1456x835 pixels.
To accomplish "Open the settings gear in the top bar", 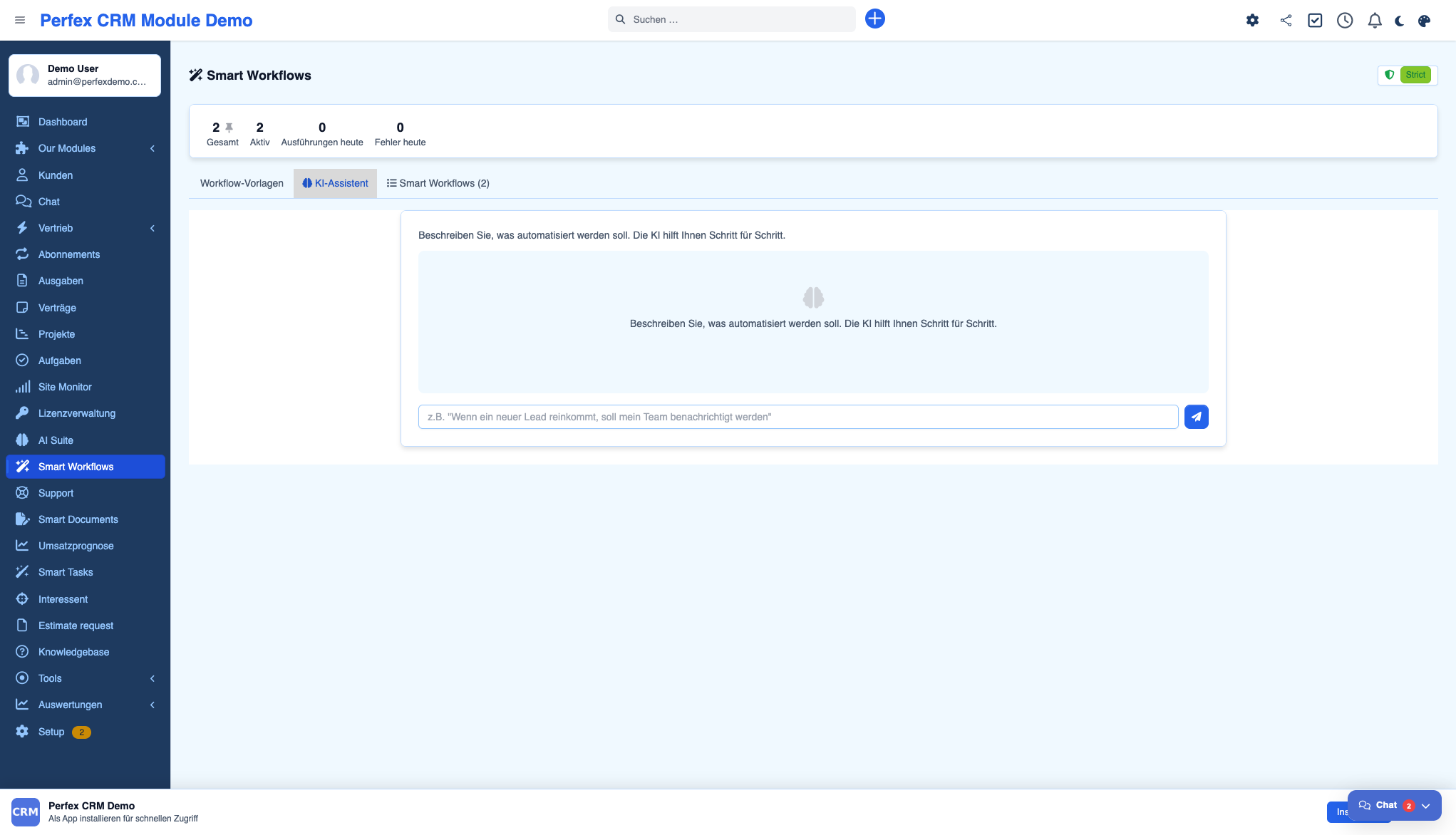I will click(x=1252, y=21).
